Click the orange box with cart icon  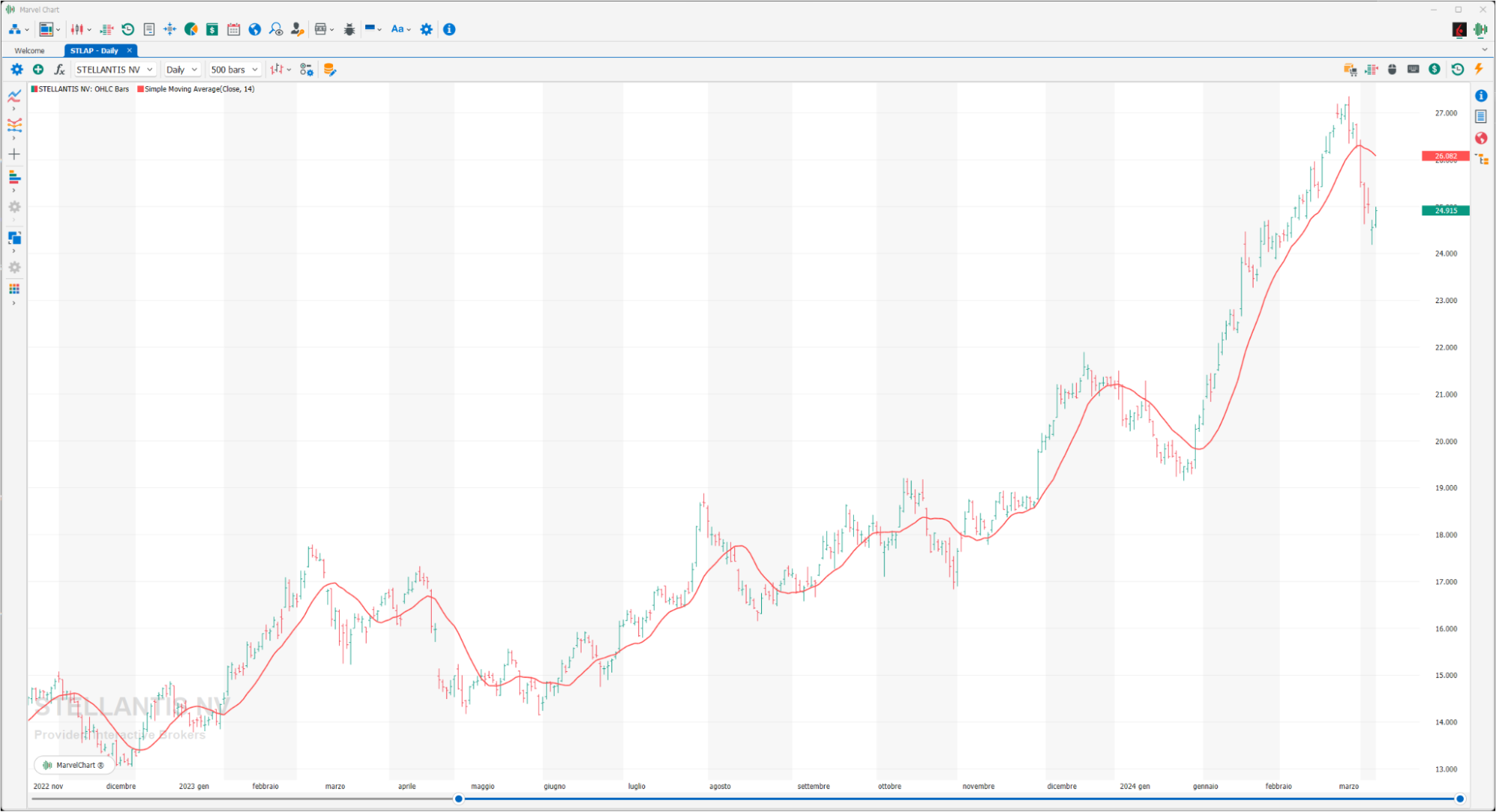coord(1350,70)
